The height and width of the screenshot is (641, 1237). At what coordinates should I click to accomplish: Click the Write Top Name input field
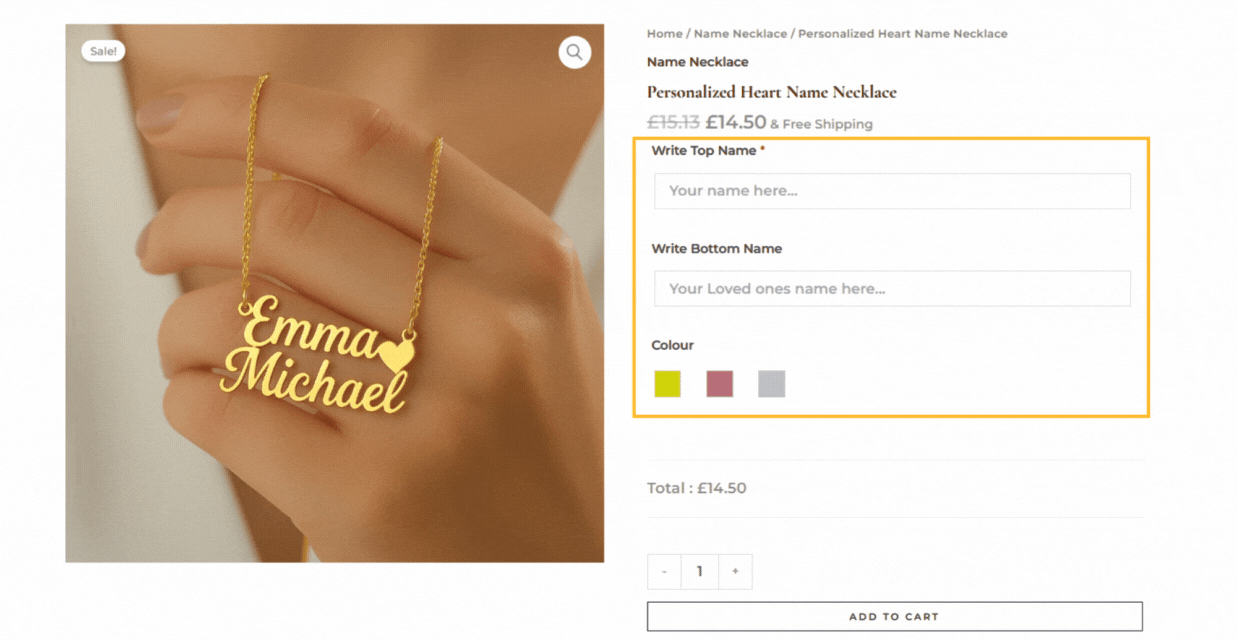[892, 190]
